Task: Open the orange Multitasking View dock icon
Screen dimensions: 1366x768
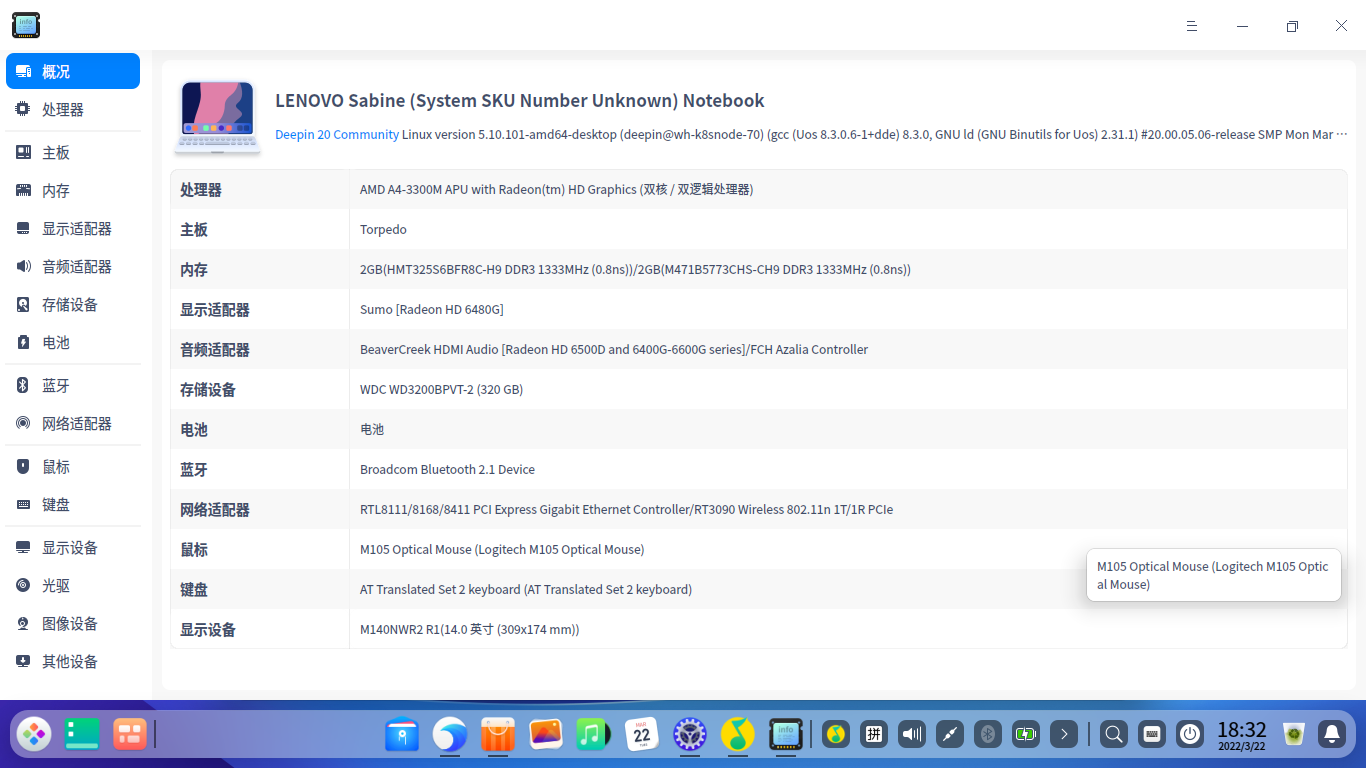Action: [130, 735]
